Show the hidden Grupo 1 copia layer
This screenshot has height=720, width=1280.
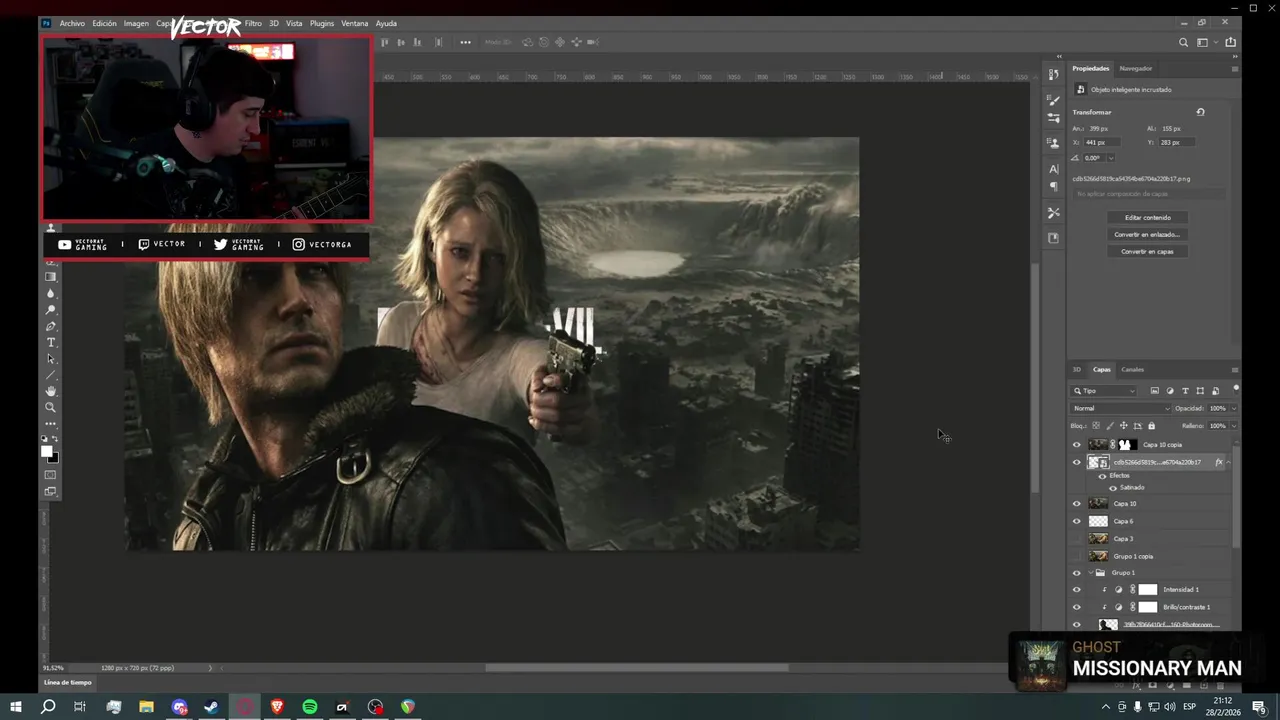click(1077, 556)
